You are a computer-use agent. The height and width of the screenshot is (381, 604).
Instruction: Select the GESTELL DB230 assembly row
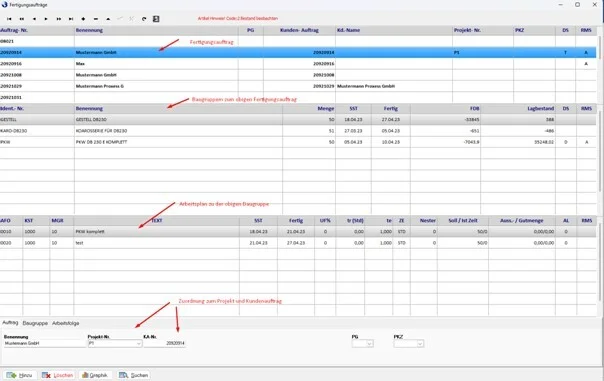298,120
